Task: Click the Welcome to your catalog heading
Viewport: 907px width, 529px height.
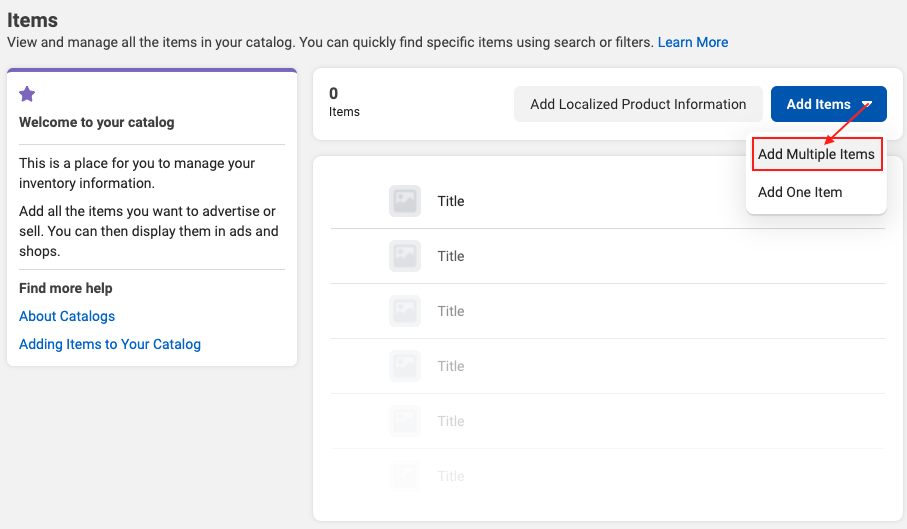Action: tap(97, 122)
